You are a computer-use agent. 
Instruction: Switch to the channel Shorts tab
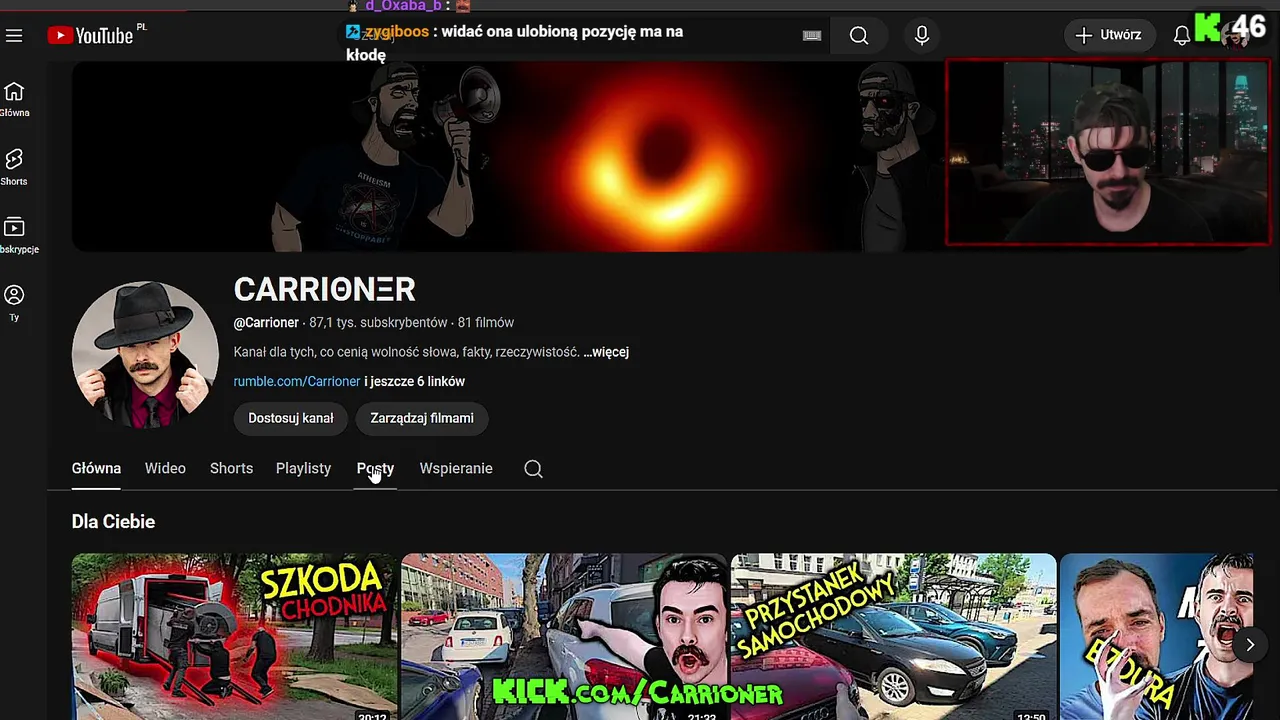click(231, 468)
